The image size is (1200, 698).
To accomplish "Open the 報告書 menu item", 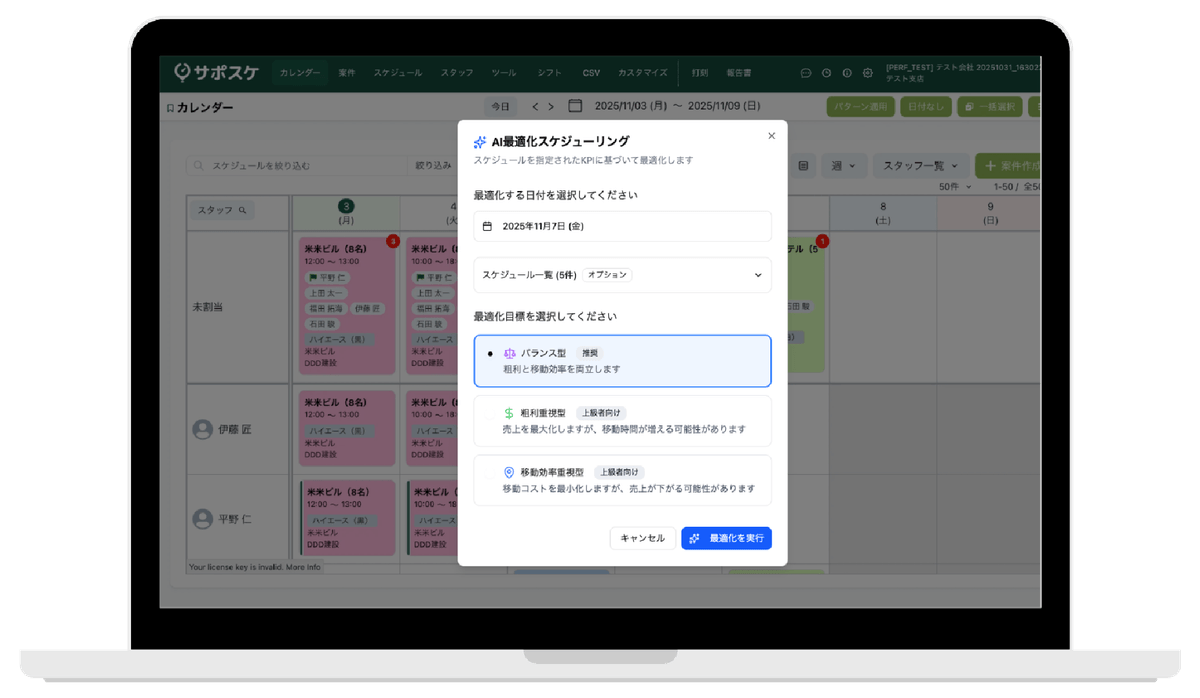I will coord(739,72).
